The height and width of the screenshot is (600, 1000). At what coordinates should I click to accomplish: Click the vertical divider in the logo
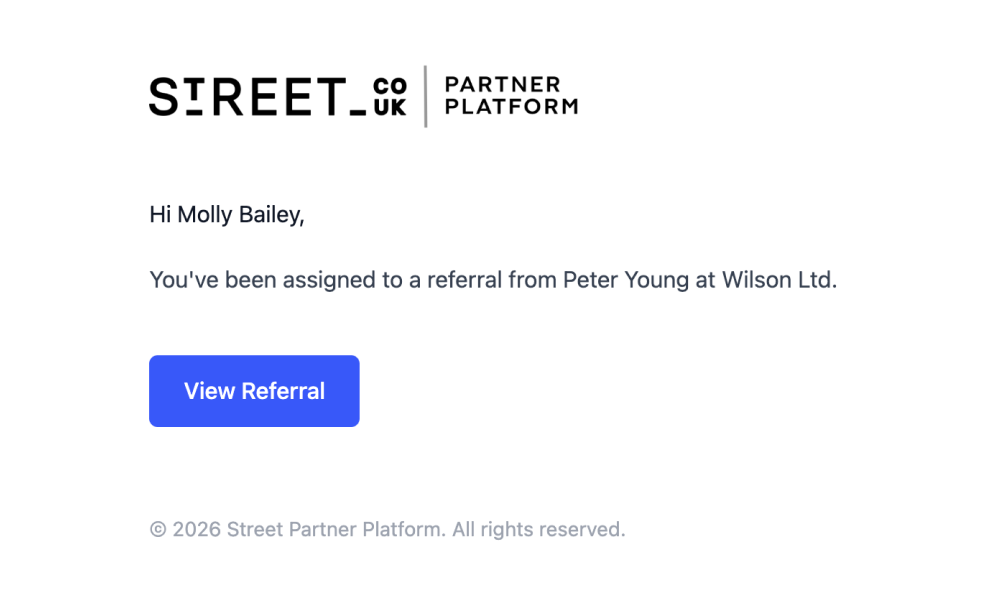(426, 96)
